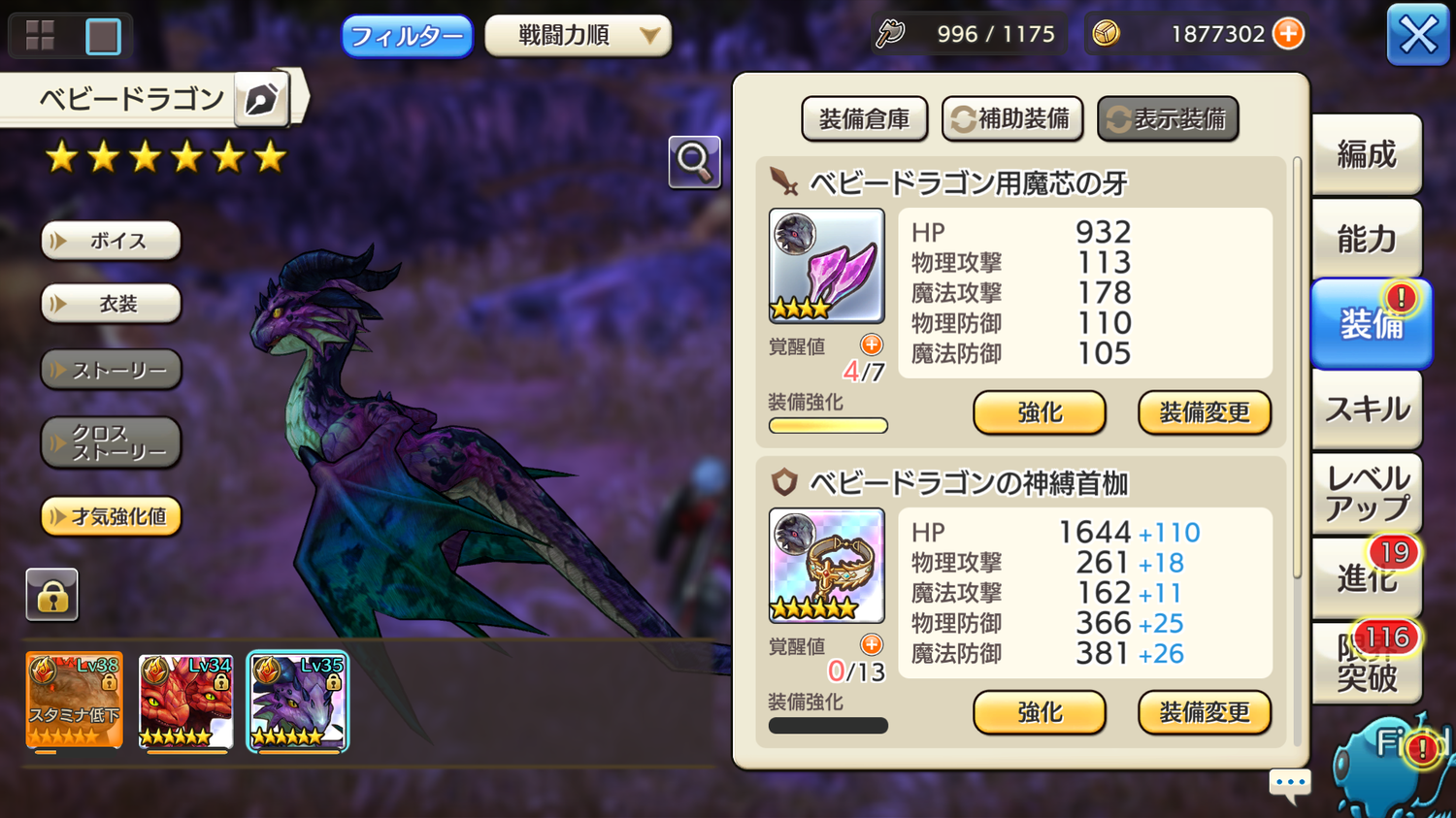This screenshot has width=1456, height=818.
Task: Open the chat speech bubble icon
Action: click(1290, 784)
